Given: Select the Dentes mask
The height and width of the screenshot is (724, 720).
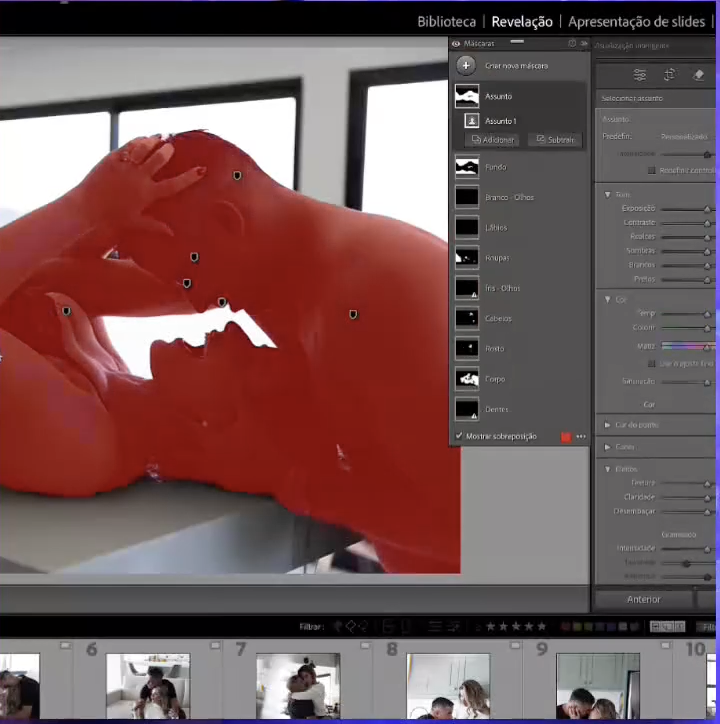Looking at the screenshot, I should (x=519, y=409).
